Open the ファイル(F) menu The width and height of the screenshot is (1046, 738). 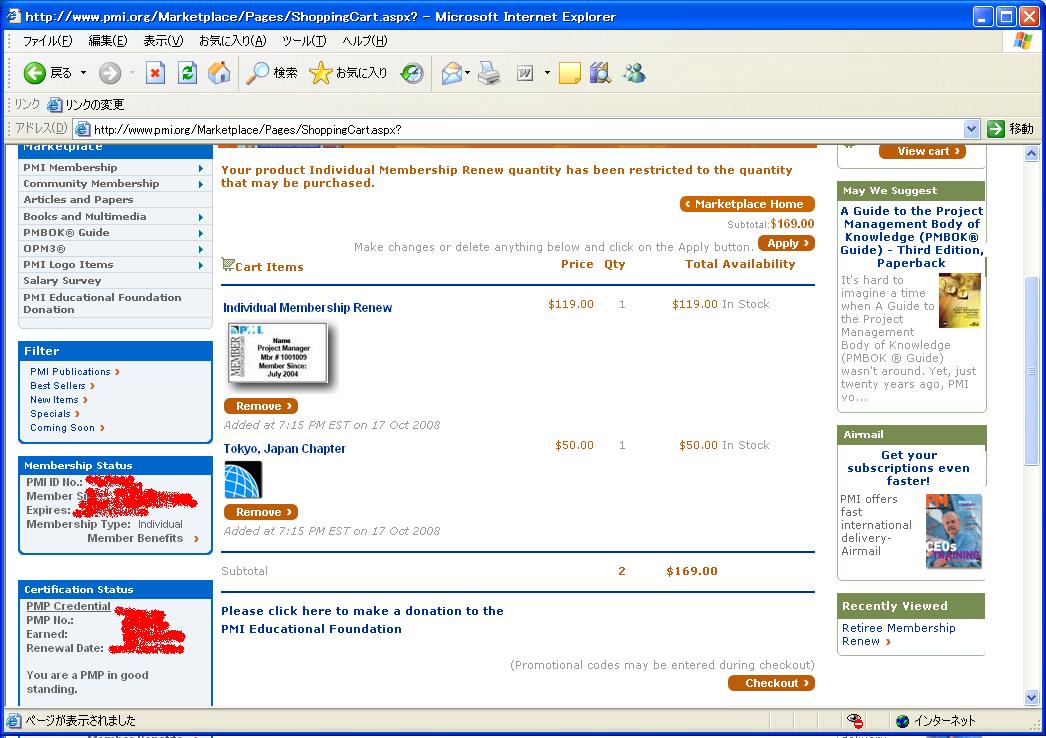tap(47, 41)
